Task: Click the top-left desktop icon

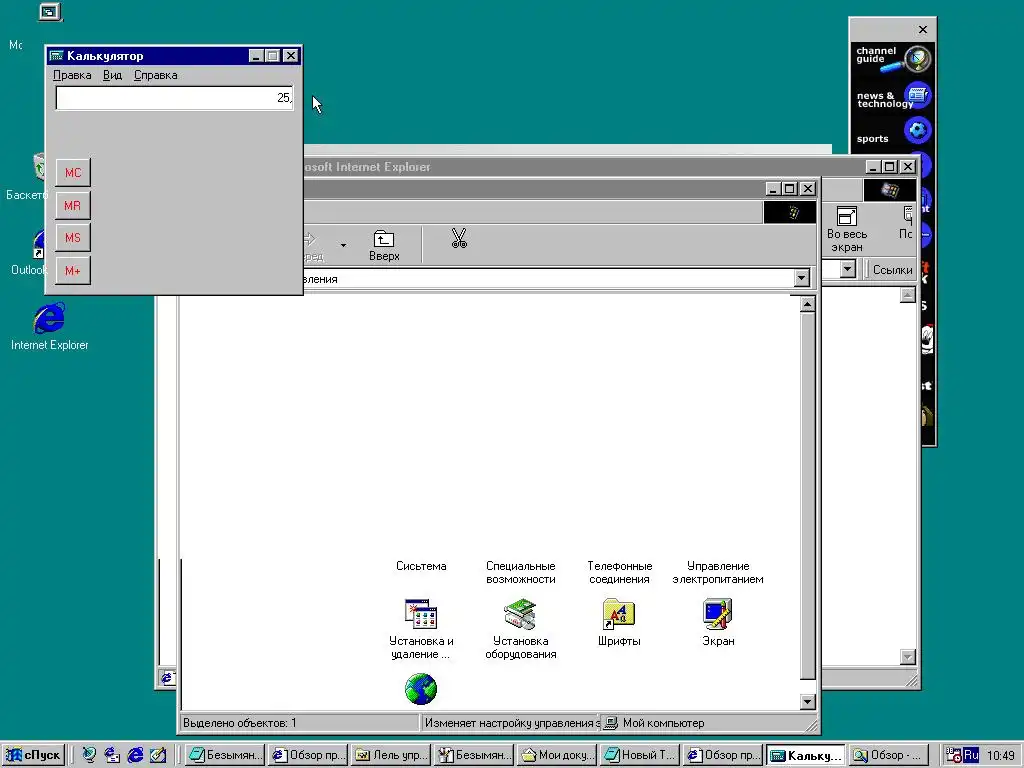Action: [50, 12]
